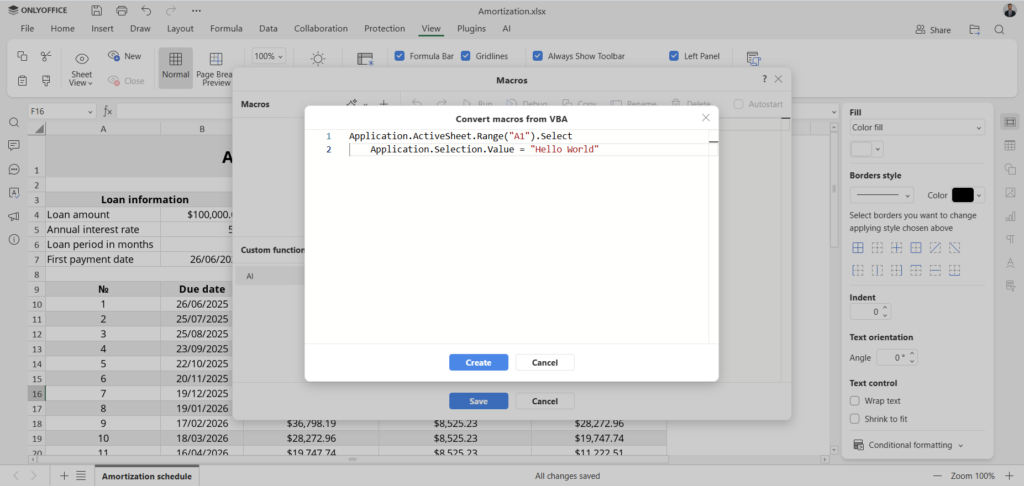Image resolution: width=1024 pixels, height=486 pixels.
Task: Click Create in Convert macros dialog
Action: [x=478, y=363]
